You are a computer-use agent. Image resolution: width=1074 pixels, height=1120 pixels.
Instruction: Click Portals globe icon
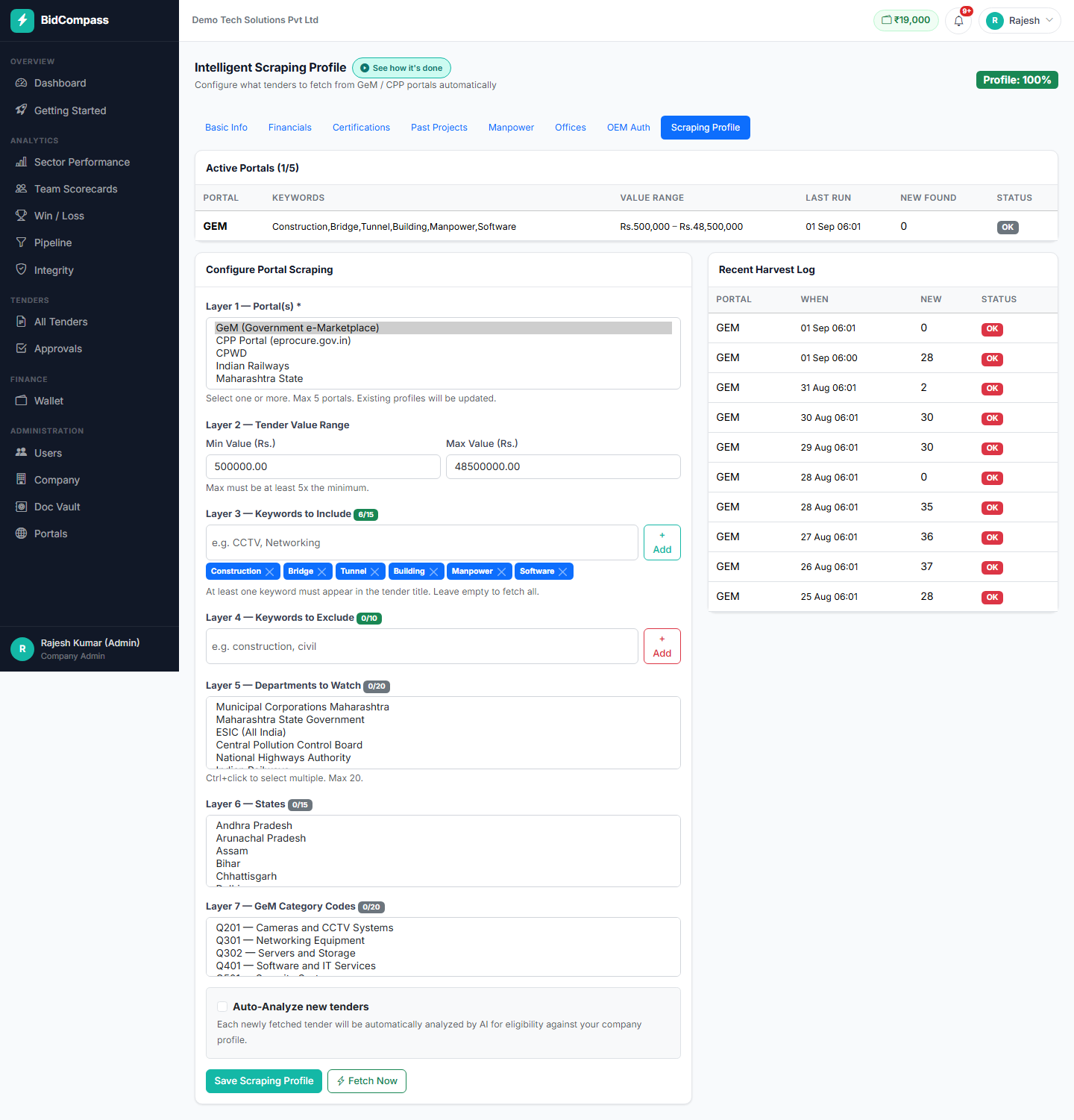point(21,534)
